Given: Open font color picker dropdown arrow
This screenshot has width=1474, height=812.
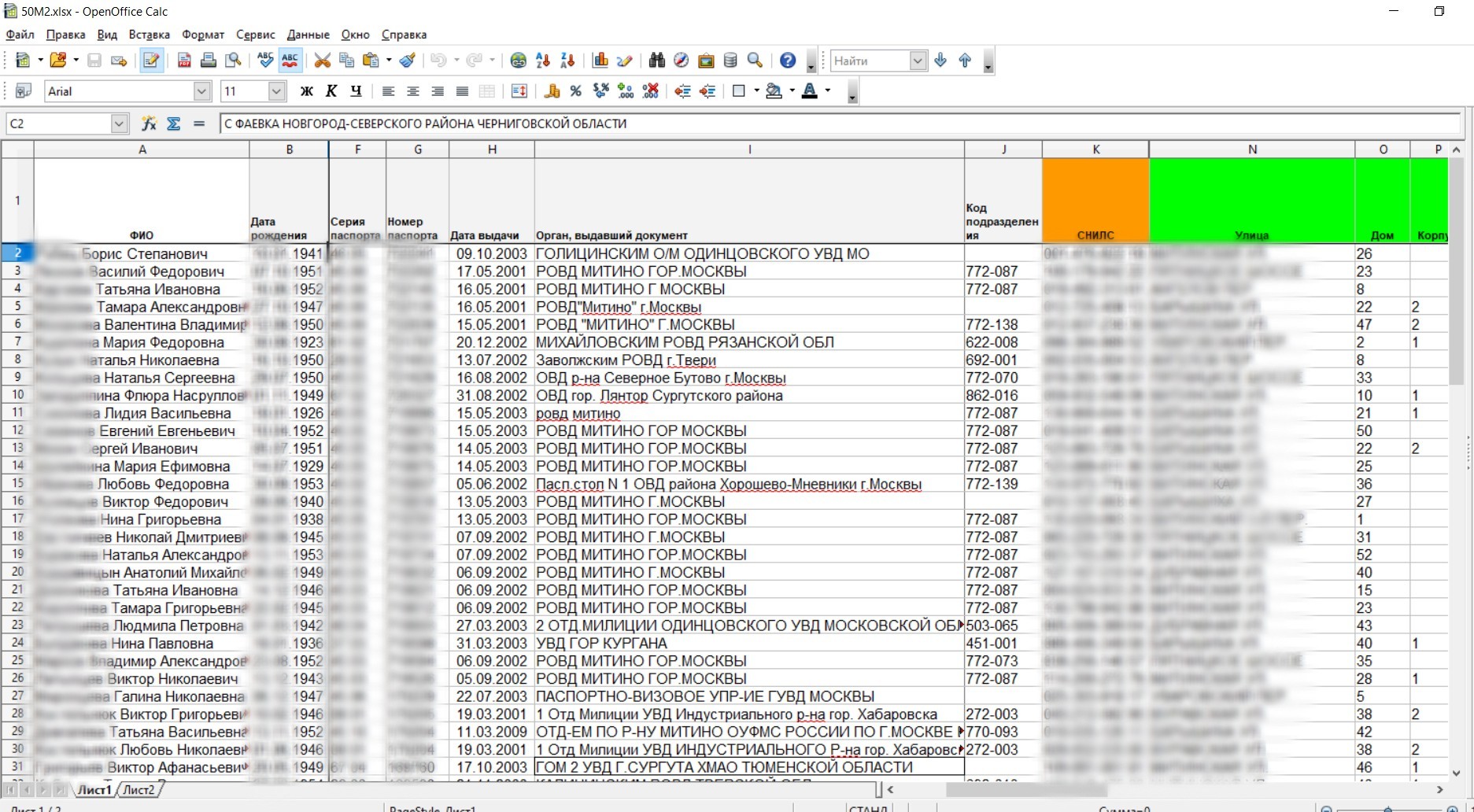Looking at the screenshot, I should tap(828, 91).
